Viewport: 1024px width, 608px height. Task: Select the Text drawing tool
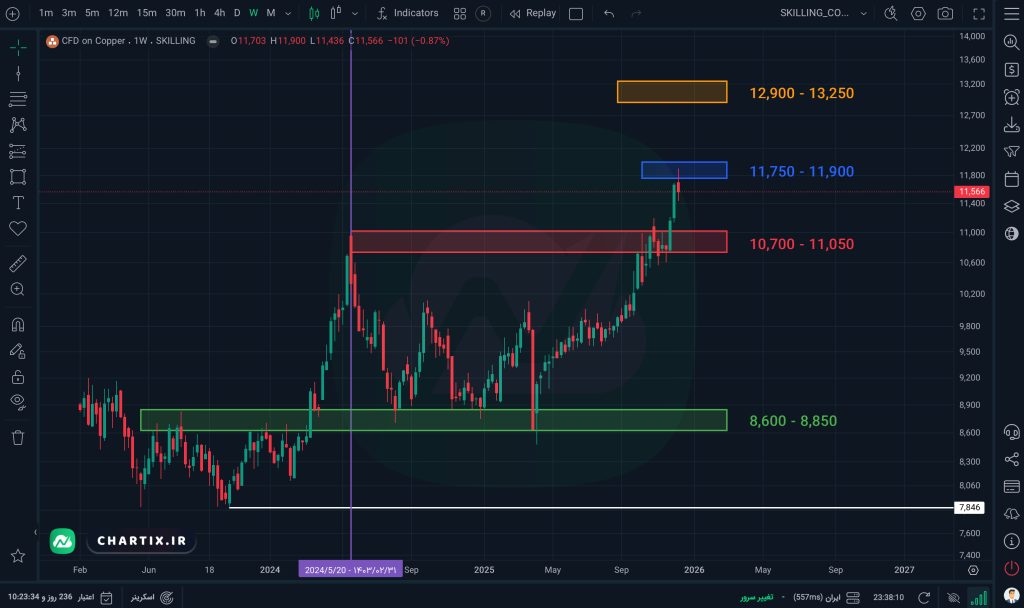pyautogui.click(x=17, y=203)
